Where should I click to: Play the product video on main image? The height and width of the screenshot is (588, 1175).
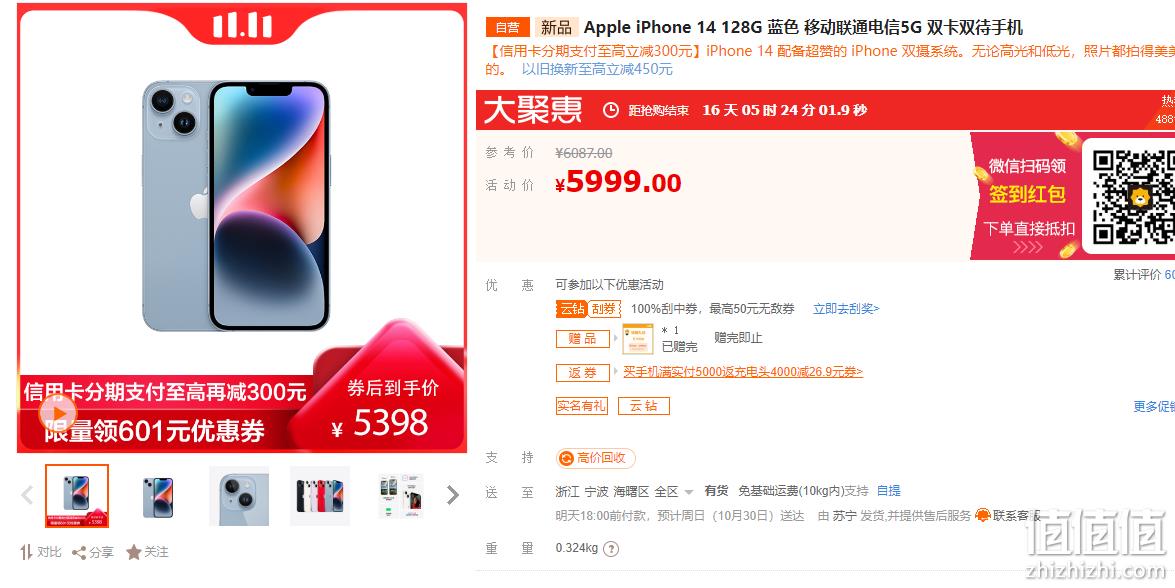tap(58, 411)
